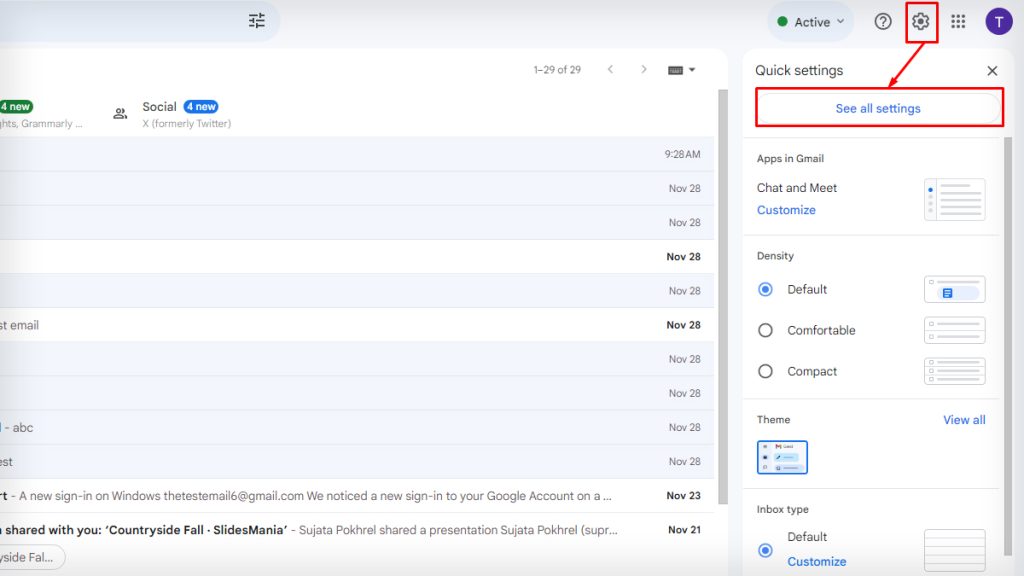Go to newer emails with left pagination arrow
The image size is (1024, 576).
click(x=611, y=69)
